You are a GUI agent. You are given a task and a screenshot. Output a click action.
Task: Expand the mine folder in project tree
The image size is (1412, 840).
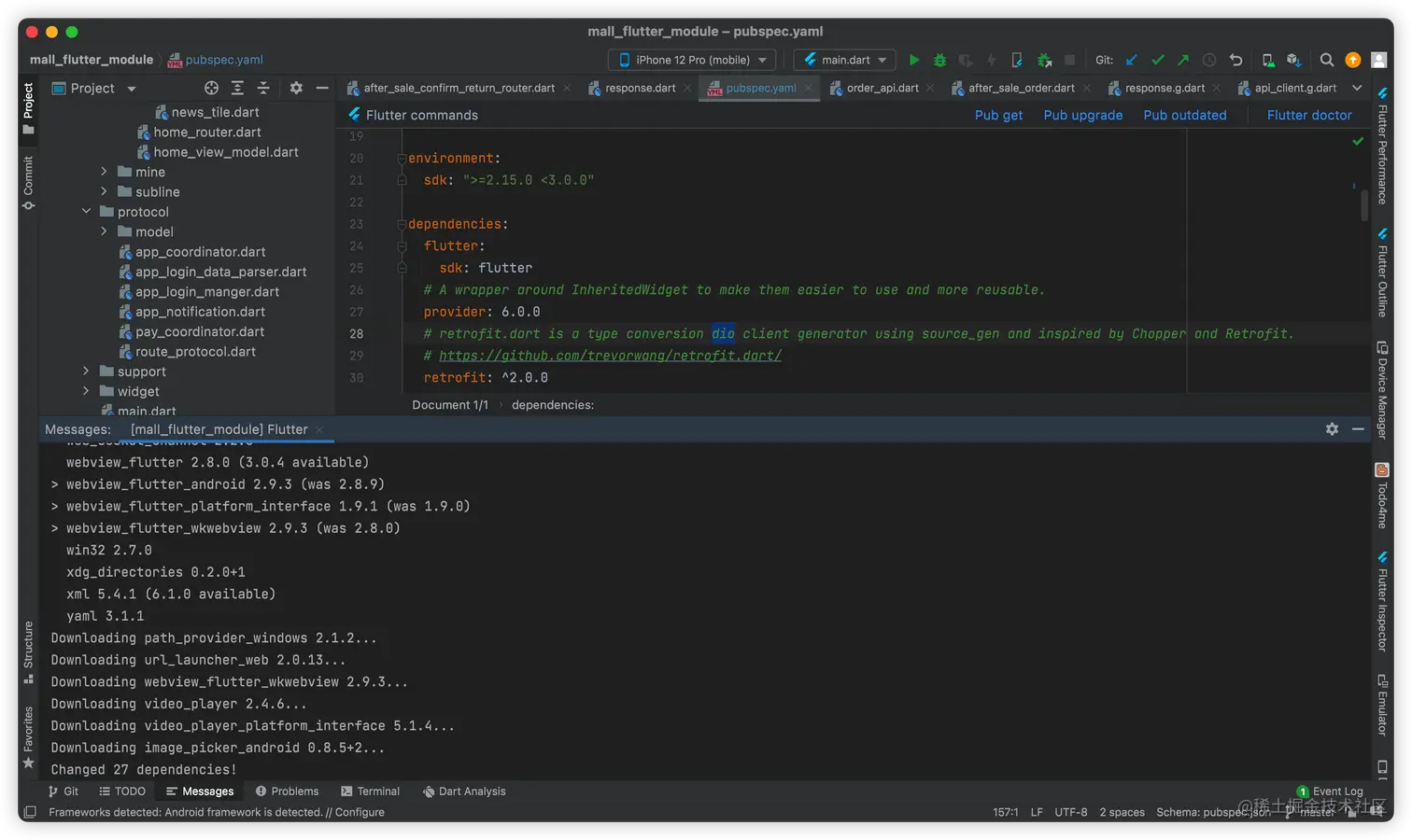click(x=105, y=172)
